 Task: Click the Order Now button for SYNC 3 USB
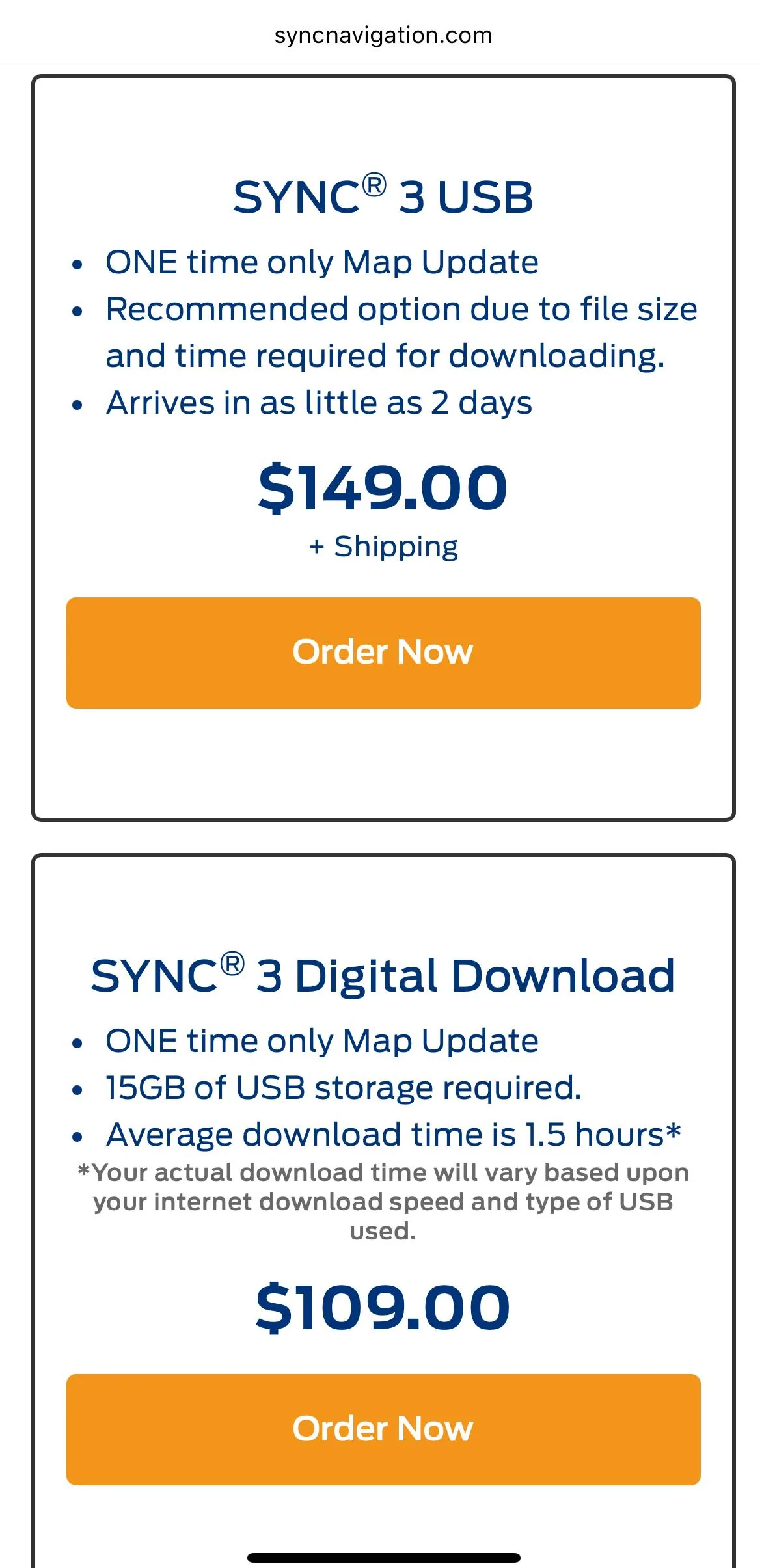coord(383,651)
